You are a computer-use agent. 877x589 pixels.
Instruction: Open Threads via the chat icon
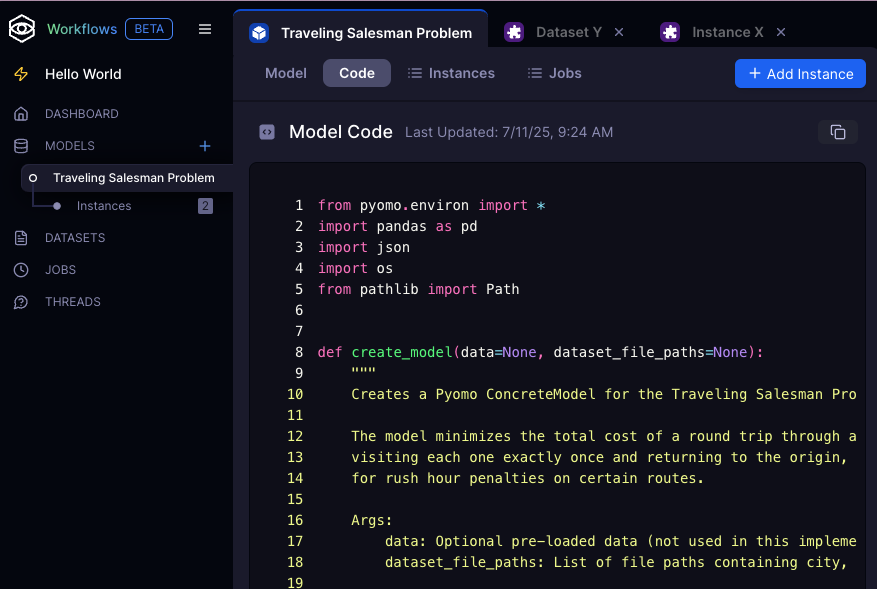coord(22,302)
